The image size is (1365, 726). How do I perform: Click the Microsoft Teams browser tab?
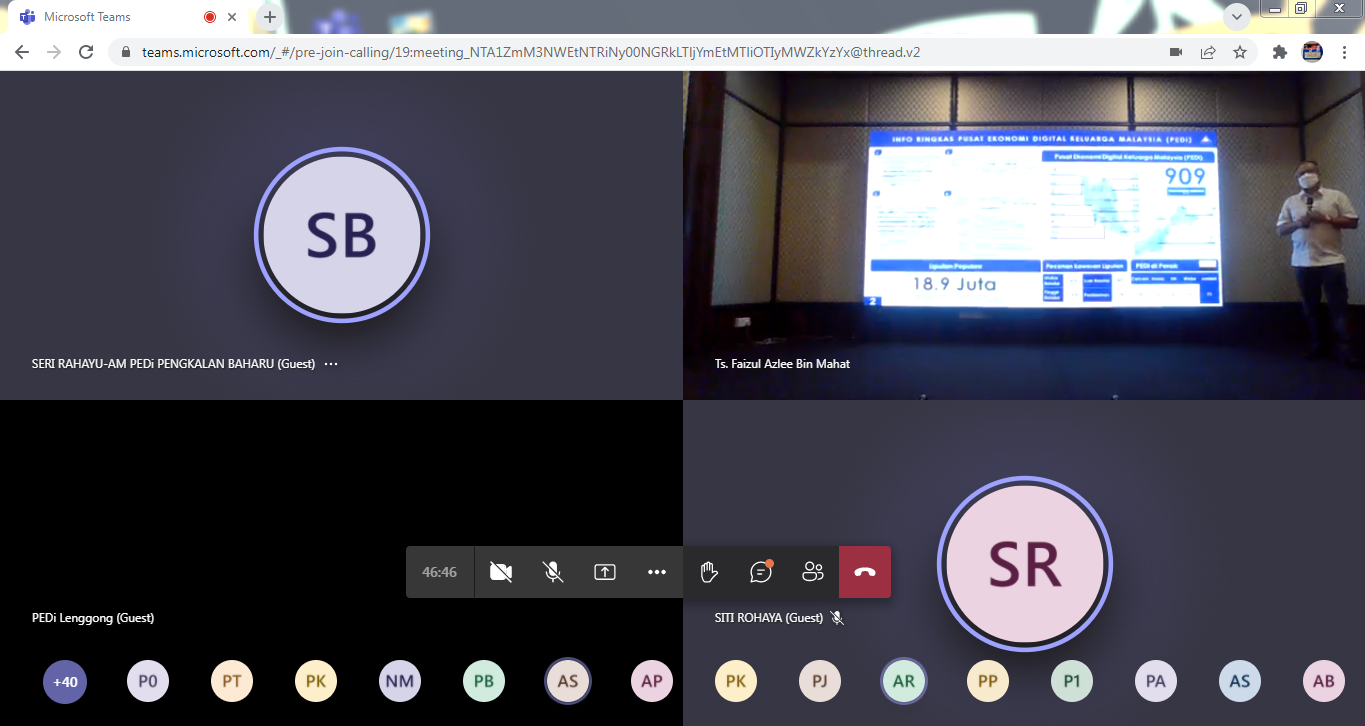pyautogui.click(x=110, y=17)
